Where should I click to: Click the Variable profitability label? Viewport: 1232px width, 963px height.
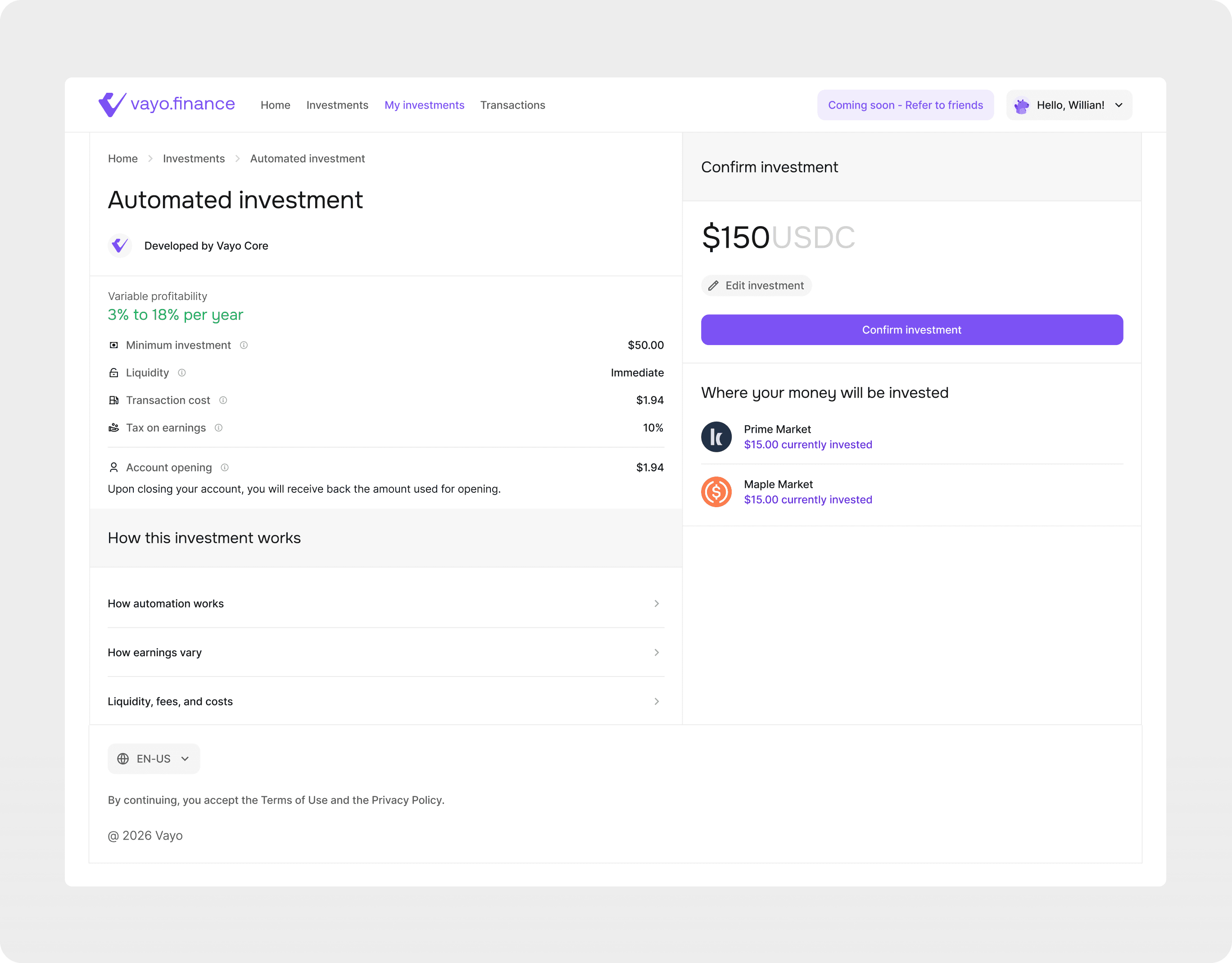point(158,296)
